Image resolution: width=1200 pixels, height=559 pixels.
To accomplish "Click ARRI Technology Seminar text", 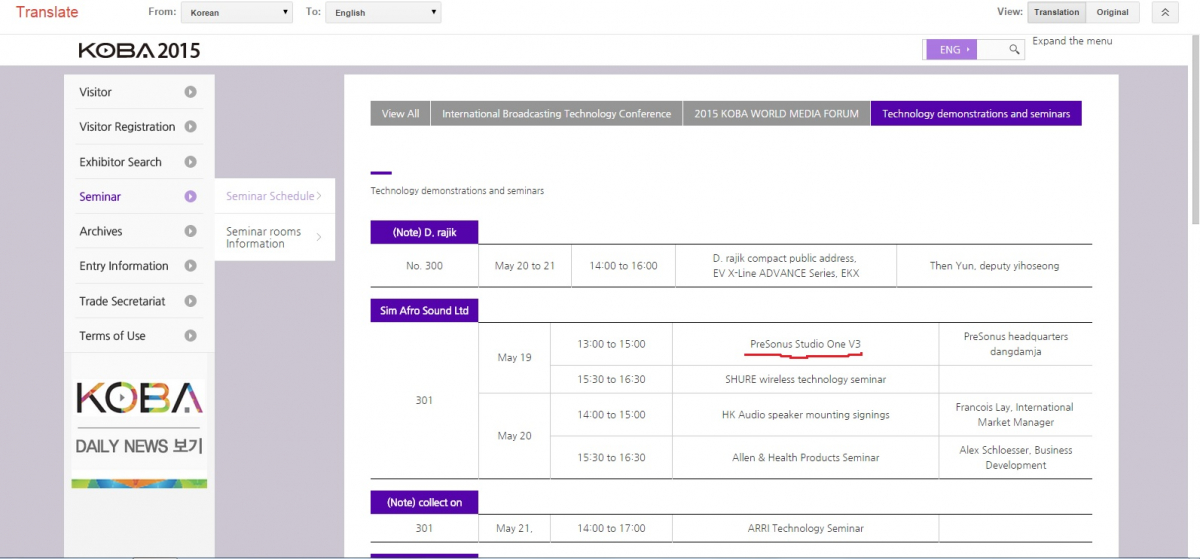I will point(805,528).
